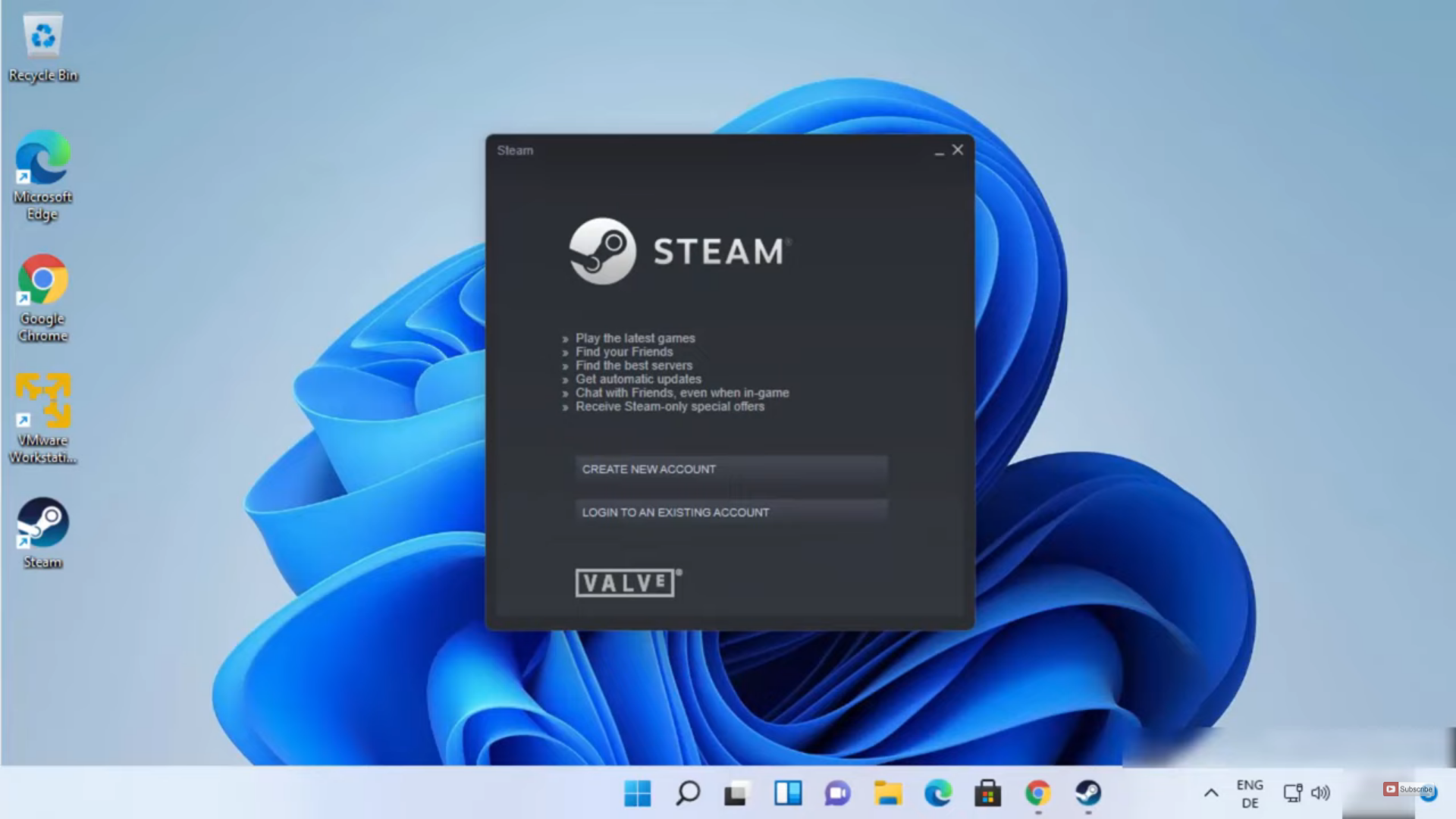This screenshot has width=1456, height=819.
Task: Open the Recycle Bin desktop icon
Action: (42, 45)
